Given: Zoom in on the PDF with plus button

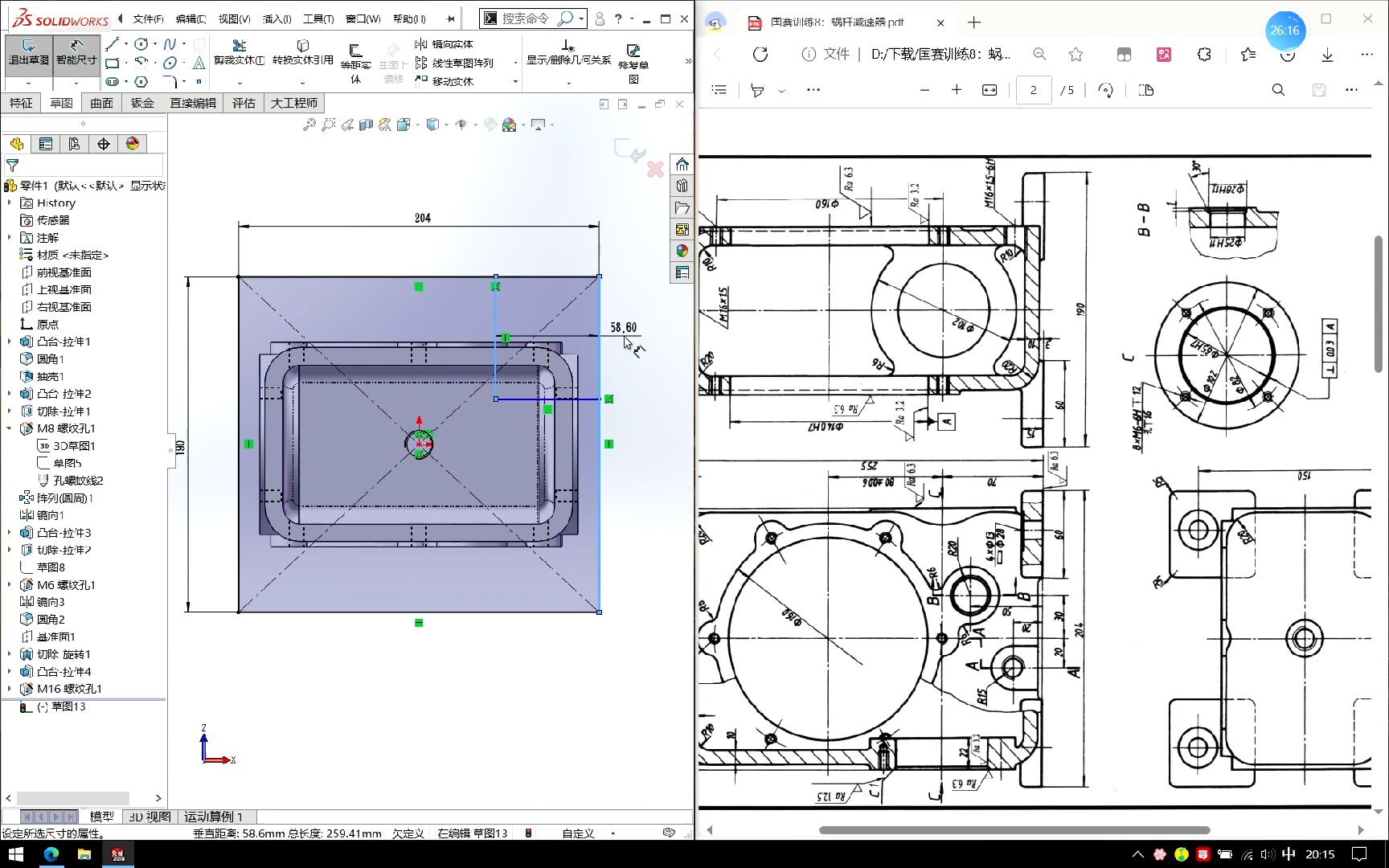Looking at the screenshot, I should [957, 90].
